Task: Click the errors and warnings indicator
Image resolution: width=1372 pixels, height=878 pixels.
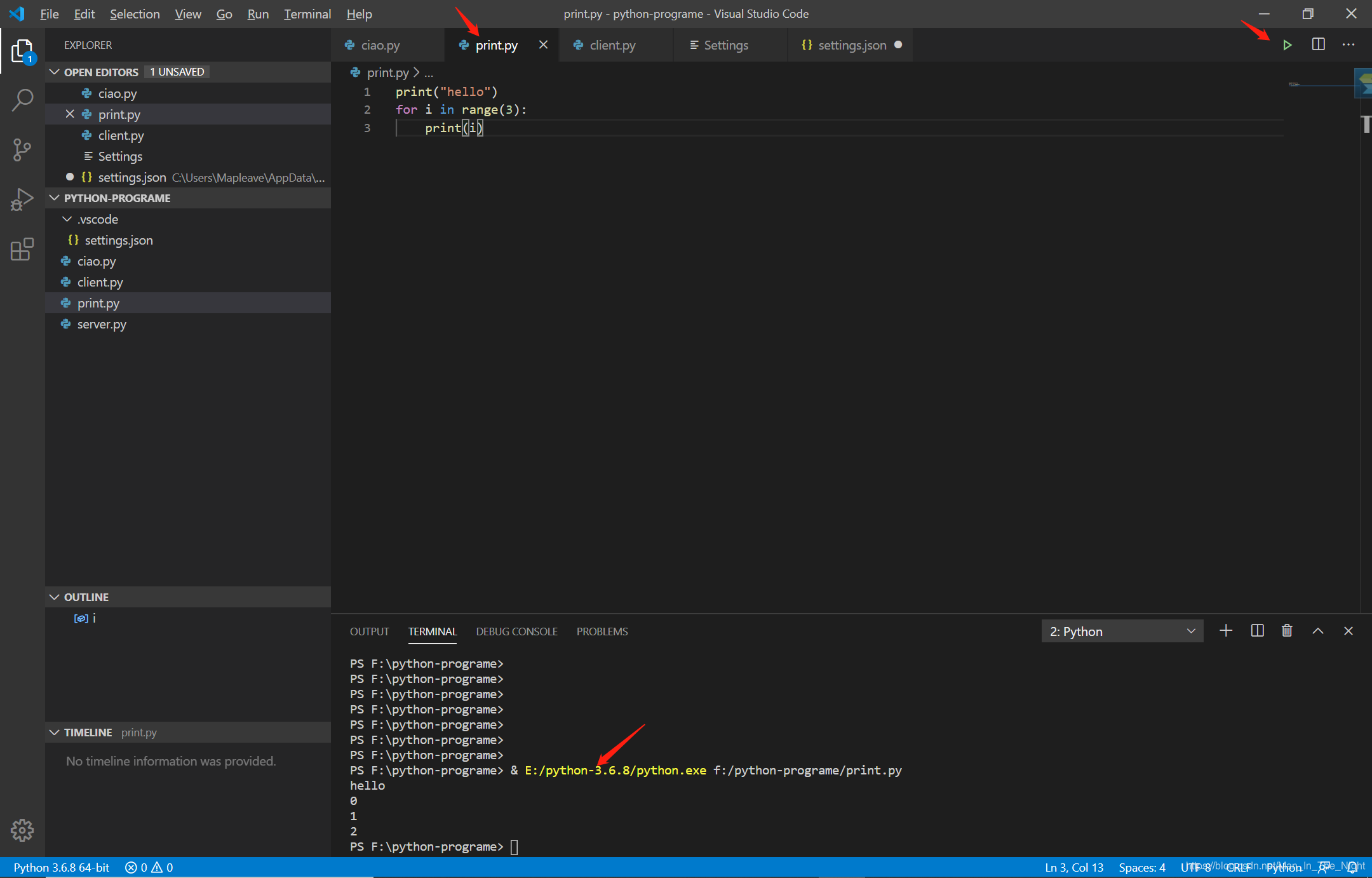Action: 149,867
